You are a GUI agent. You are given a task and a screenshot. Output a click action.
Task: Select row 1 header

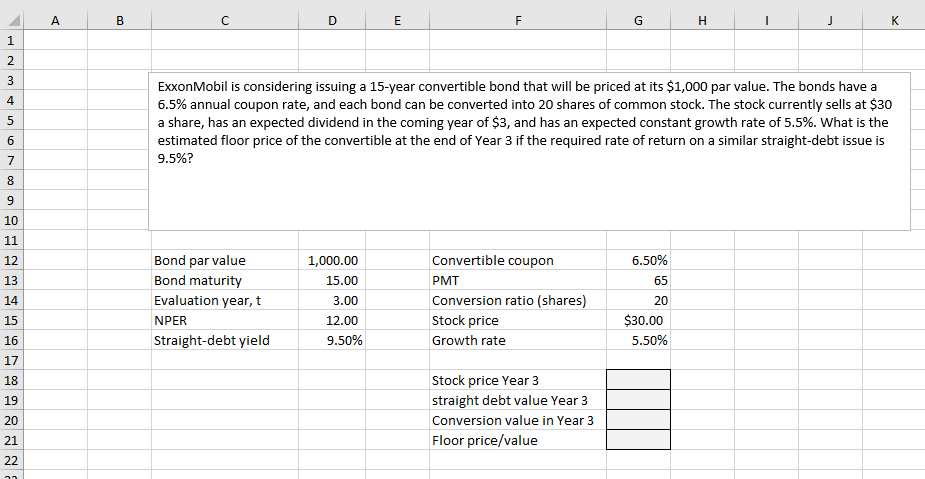(12, 40)
